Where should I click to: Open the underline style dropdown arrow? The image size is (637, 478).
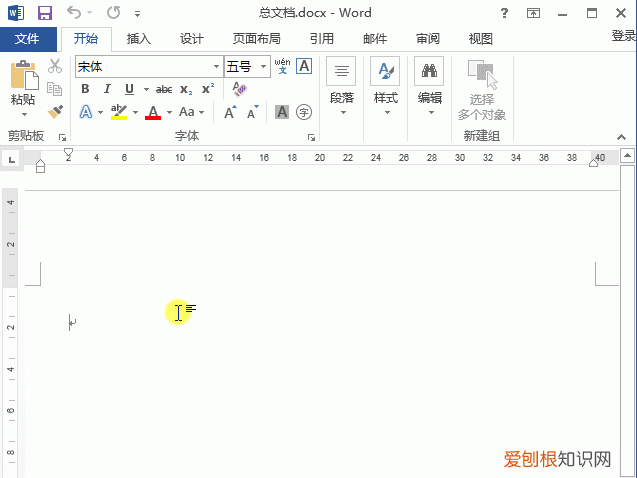pyautogui.click(x=146, y=89)
